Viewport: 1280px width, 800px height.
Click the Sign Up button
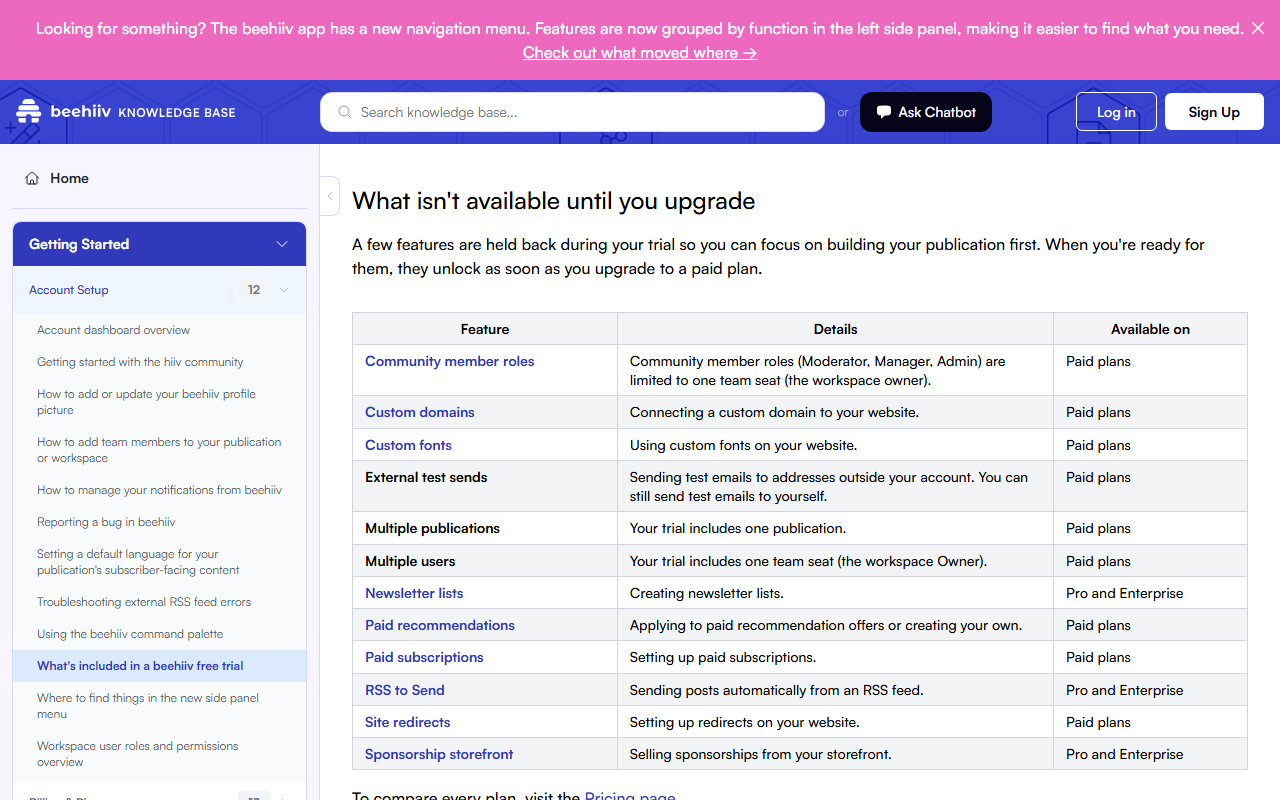[1214, 112]
